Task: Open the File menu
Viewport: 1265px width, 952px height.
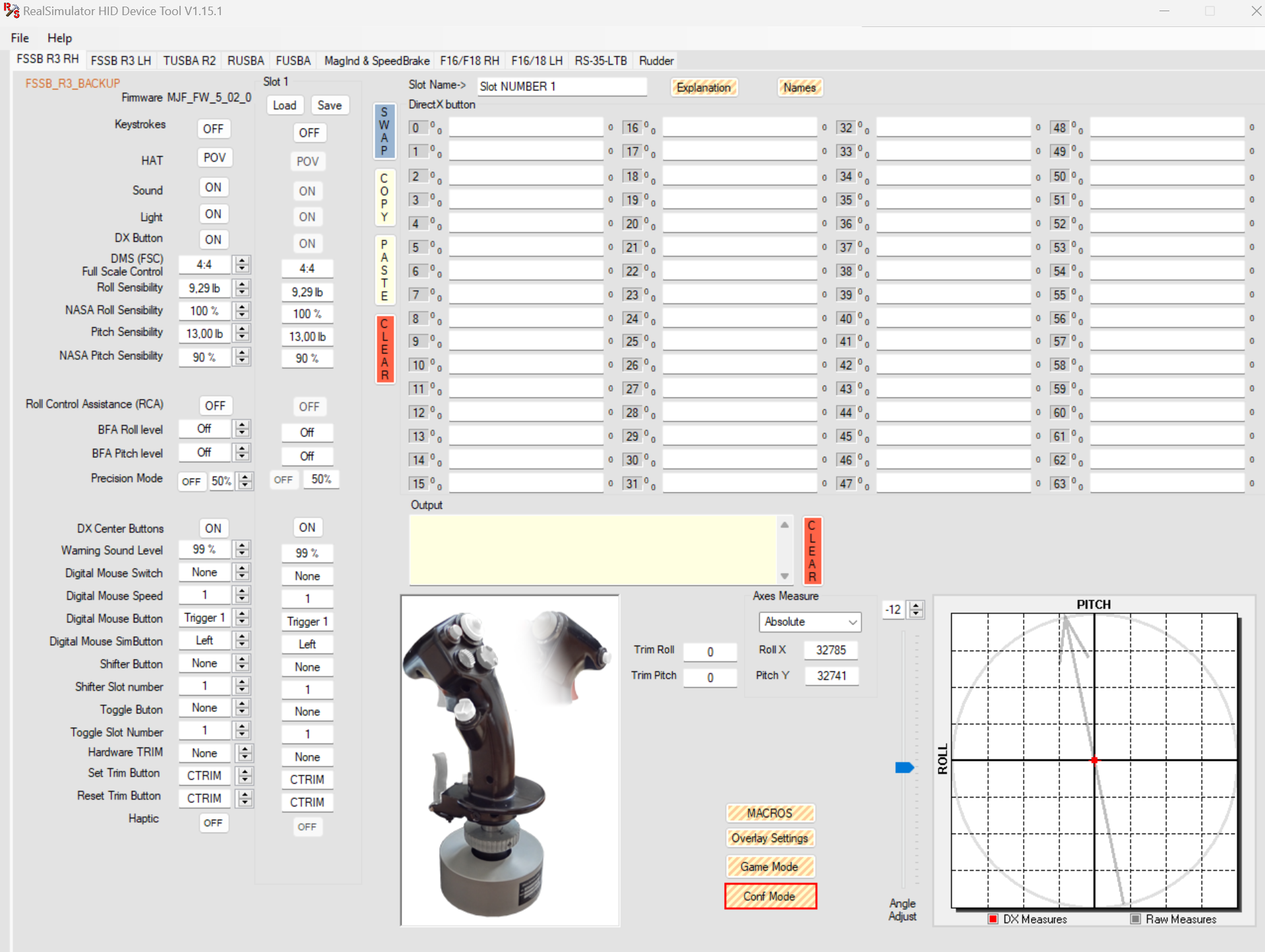Action: pos(20,38)
